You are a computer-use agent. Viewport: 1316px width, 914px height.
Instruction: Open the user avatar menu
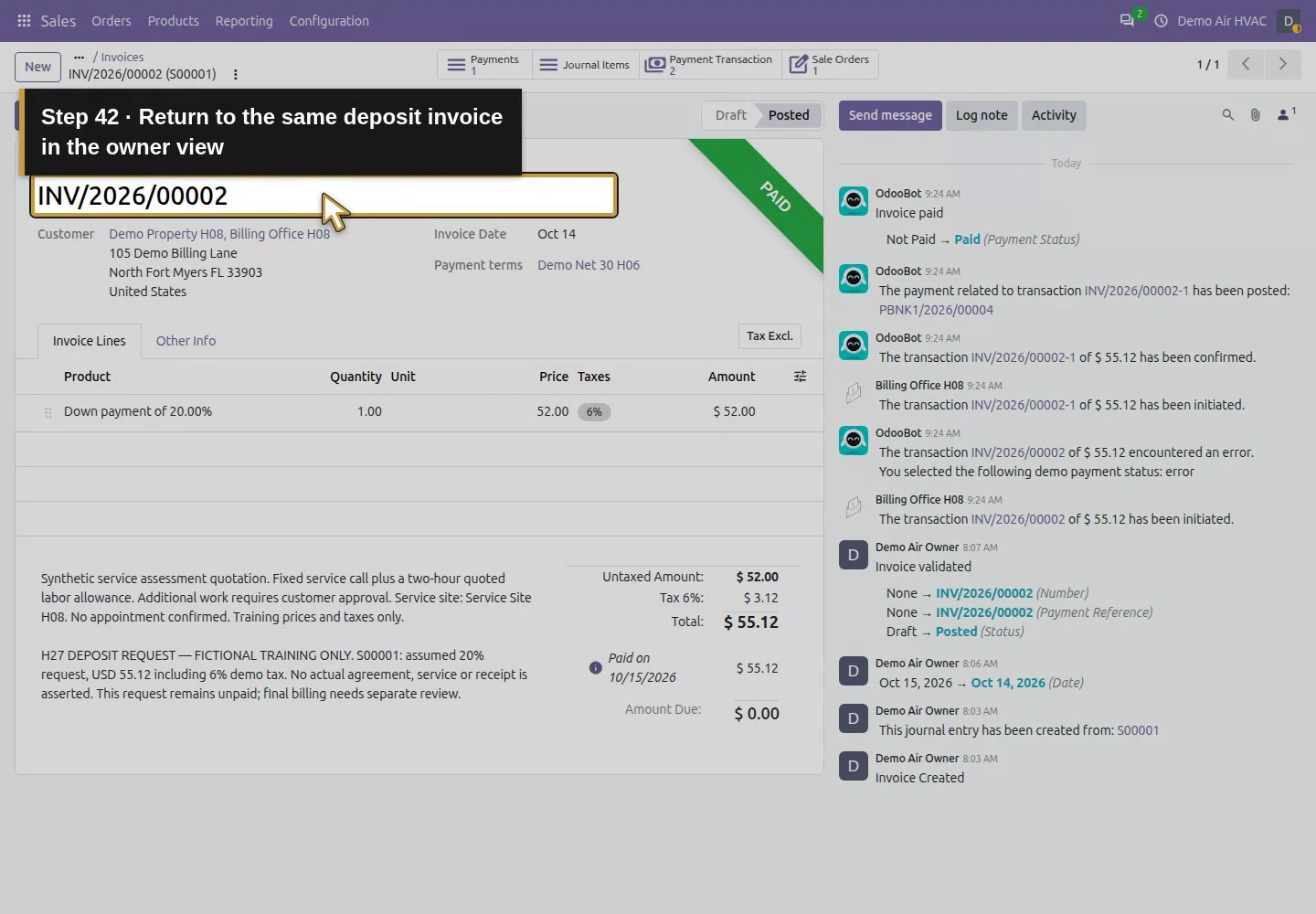pos(1289,21)
